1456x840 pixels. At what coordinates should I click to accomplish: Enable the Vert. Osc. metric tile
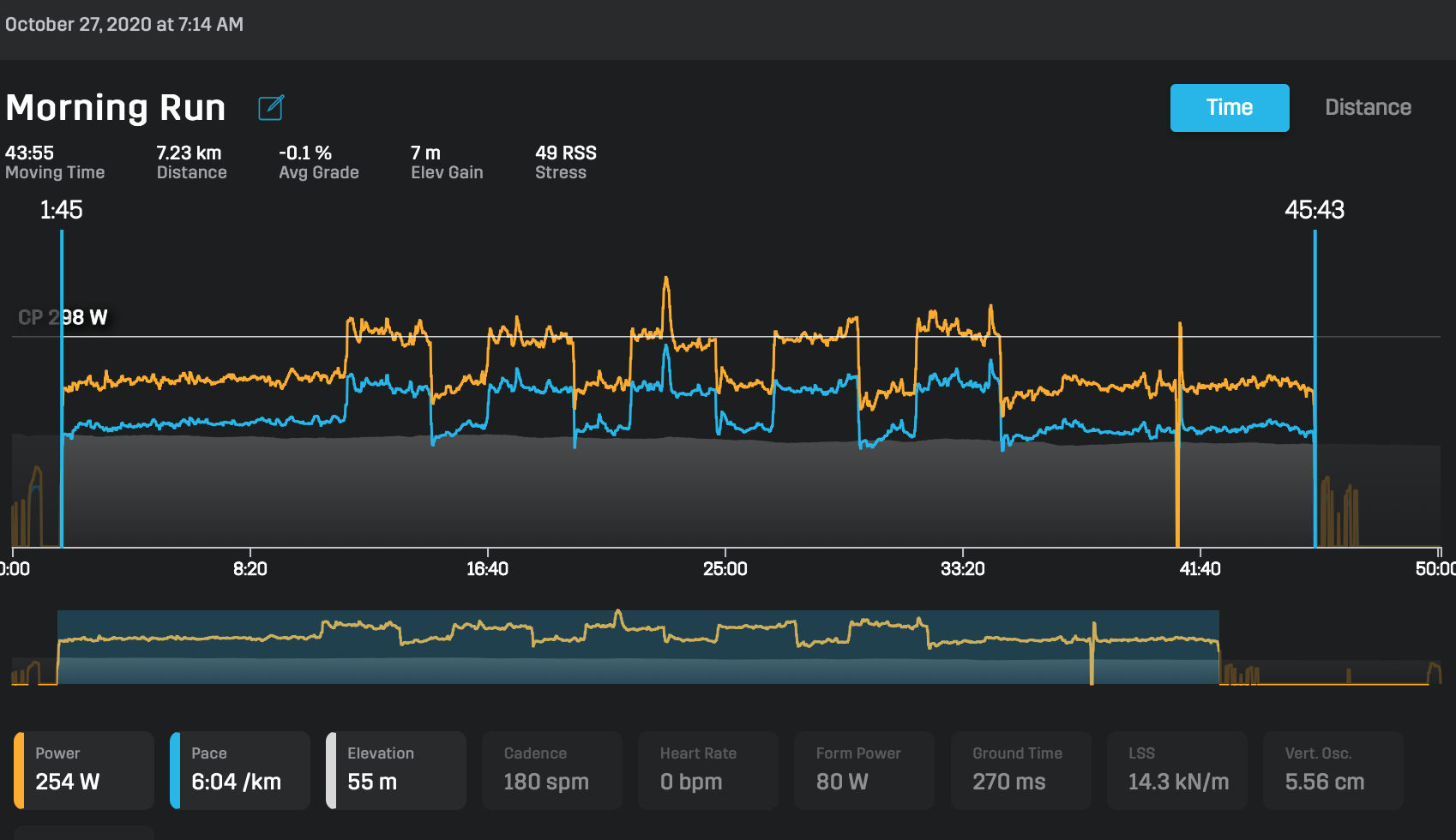[1333, 770]
